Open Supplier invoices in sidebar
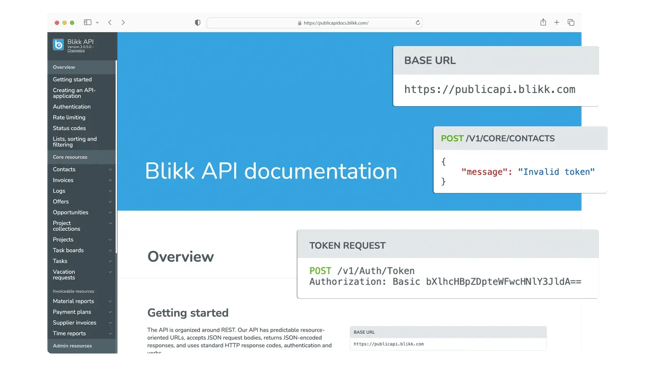This screenshot has width=650, height=368. point(74,323)
